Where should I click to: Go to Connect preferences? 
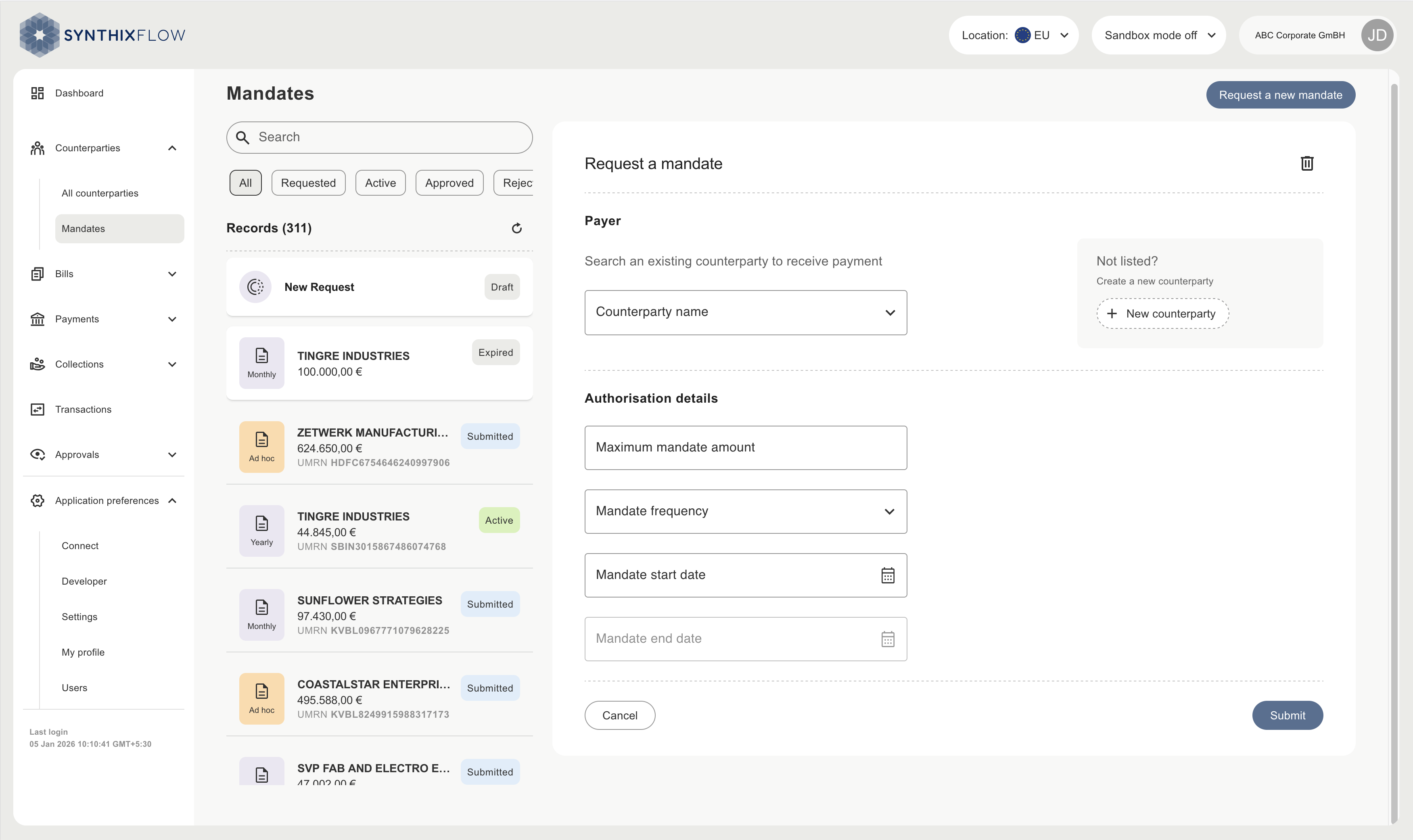click(x=80, y=545)
